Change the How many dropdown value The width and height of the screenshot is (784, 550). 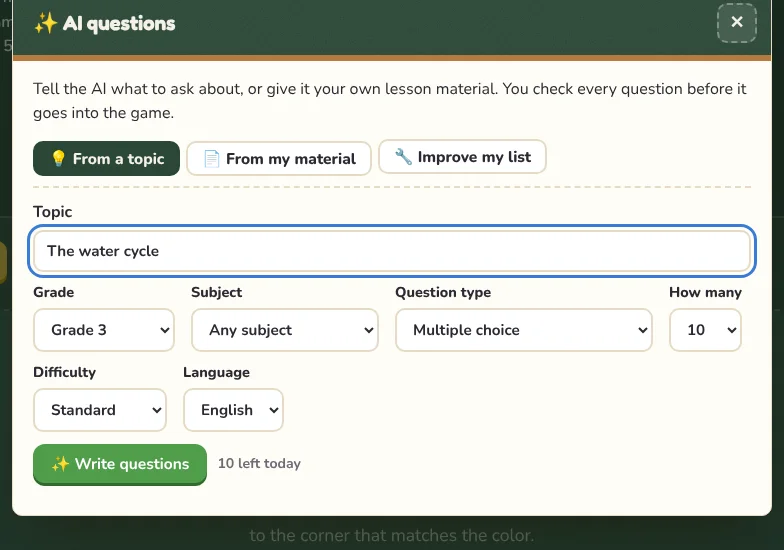click(705, 330)
